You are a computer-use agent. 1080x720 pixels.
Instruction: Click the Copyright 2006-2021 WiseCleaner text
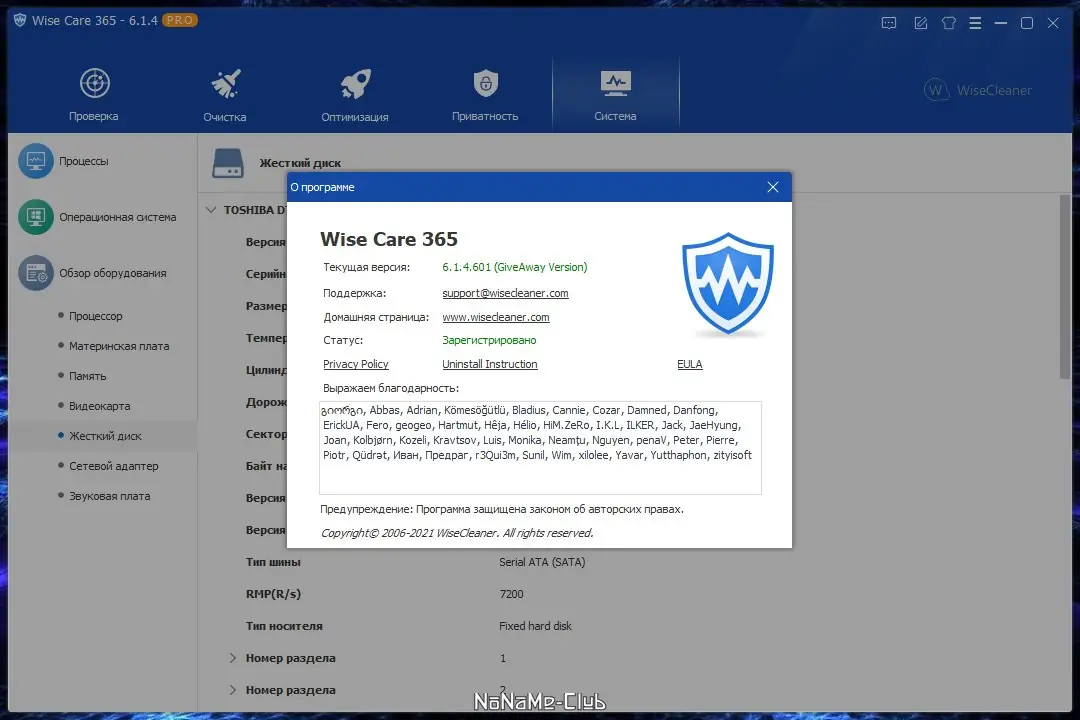point(457,533)
